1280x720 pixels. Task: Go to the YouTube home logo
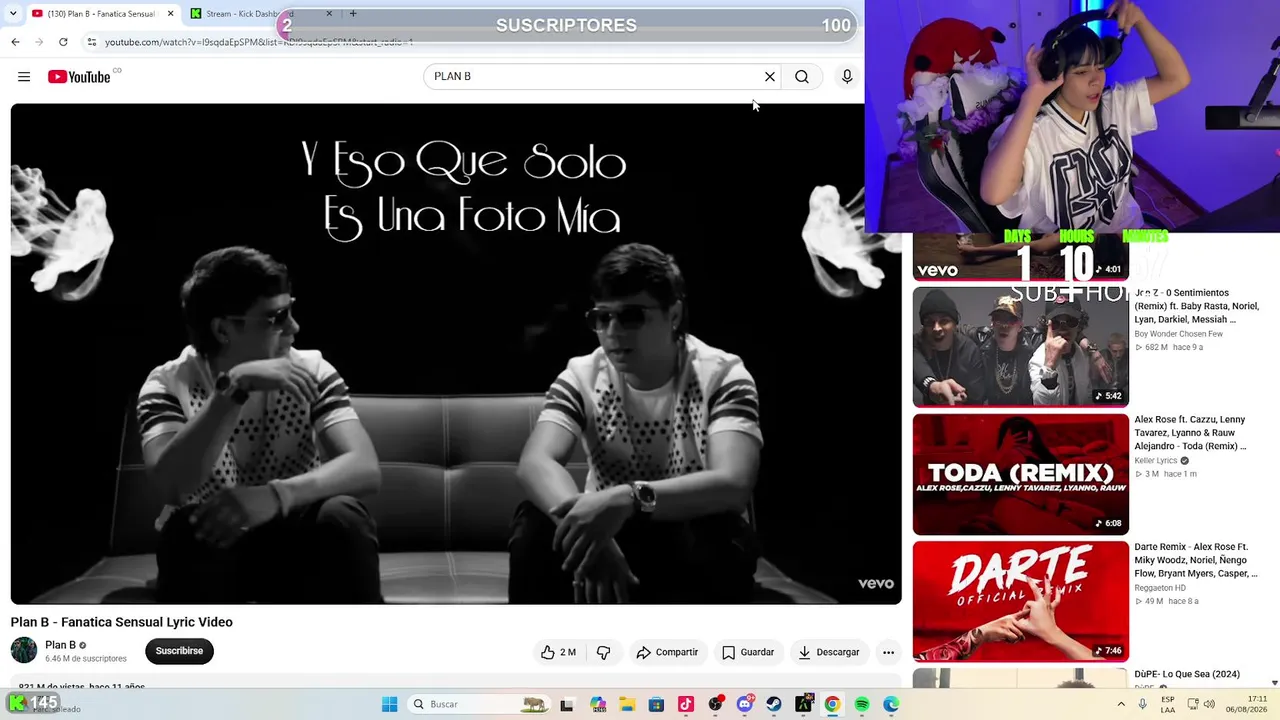(79, 77)
